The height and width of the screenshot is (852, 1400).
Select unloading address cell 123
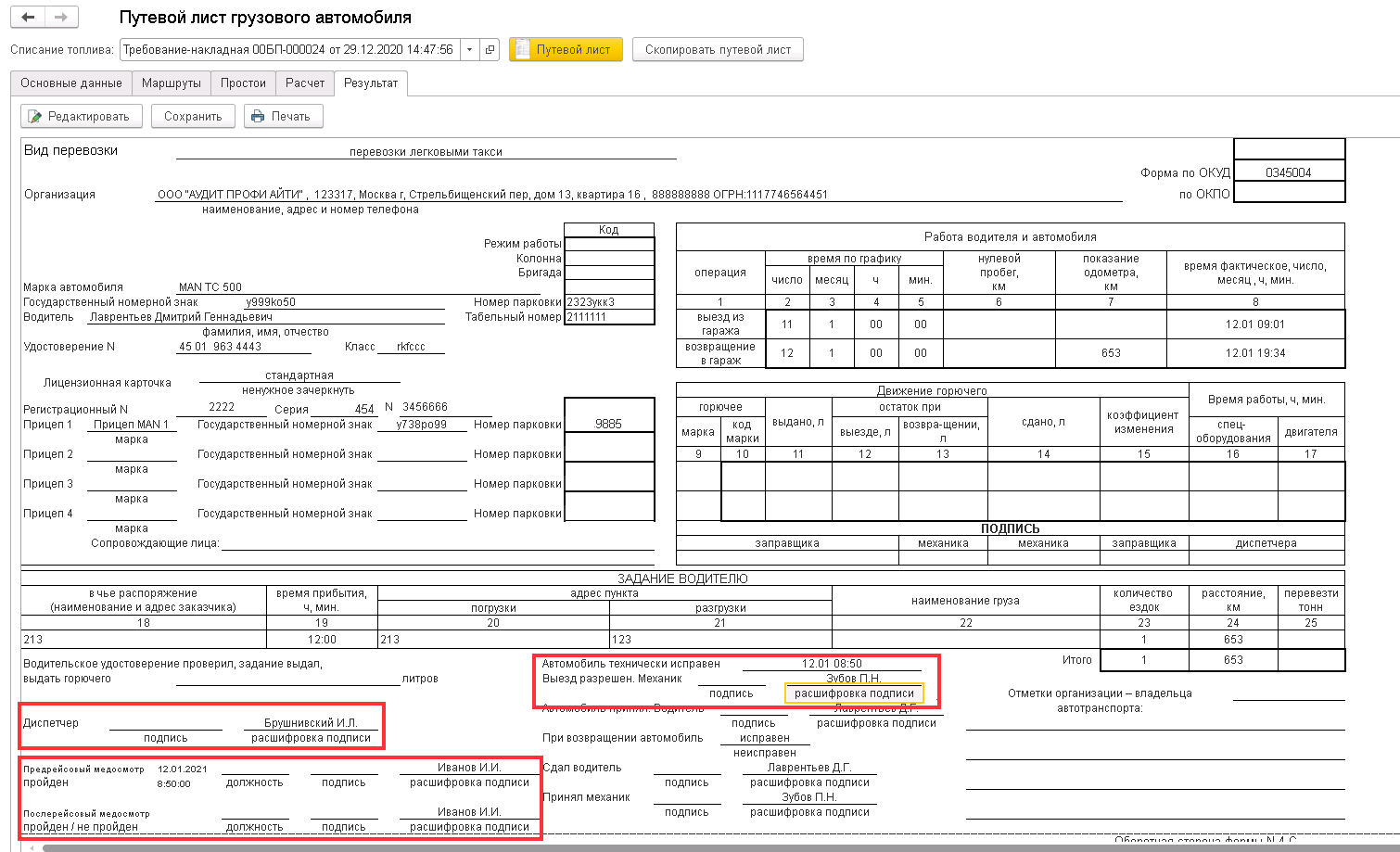tap(720, 640)
